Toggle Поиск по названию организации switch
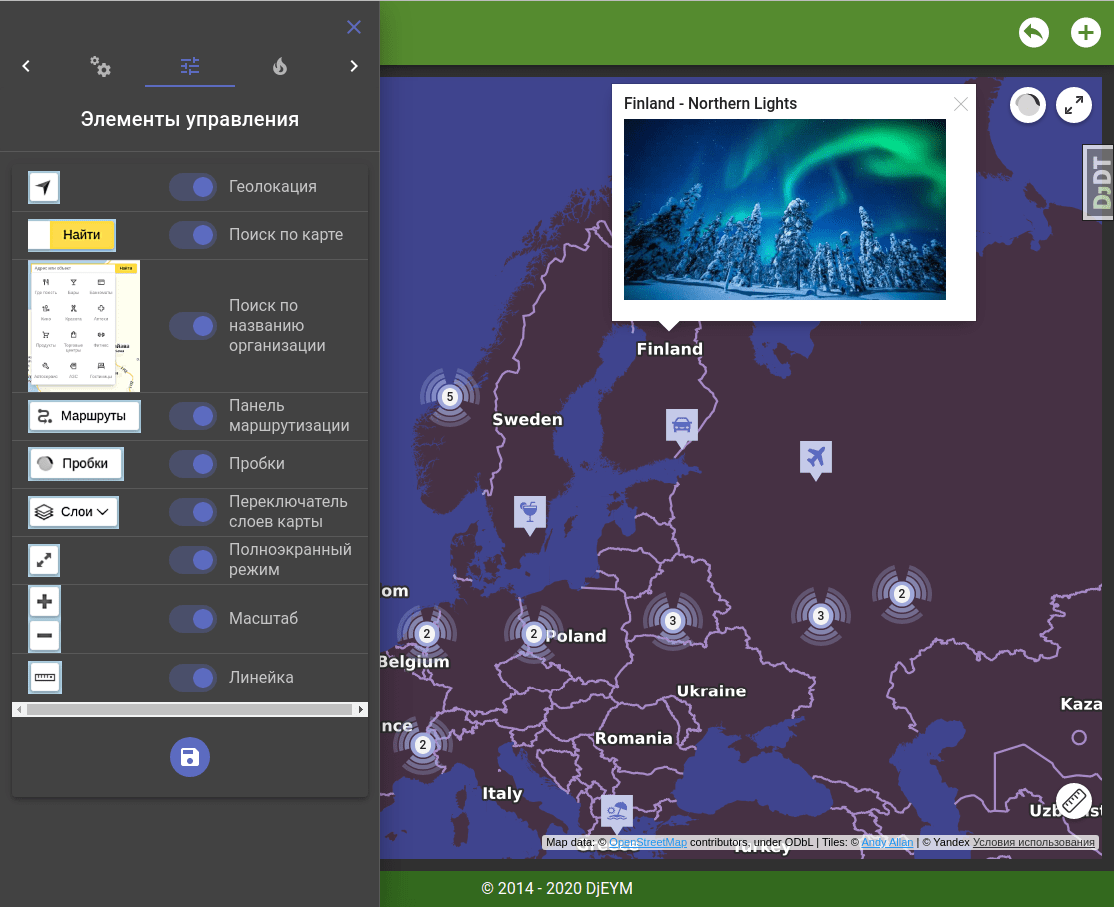Image resolution: width=1114 pixels, height=907 pixels. tap(193, 326)
